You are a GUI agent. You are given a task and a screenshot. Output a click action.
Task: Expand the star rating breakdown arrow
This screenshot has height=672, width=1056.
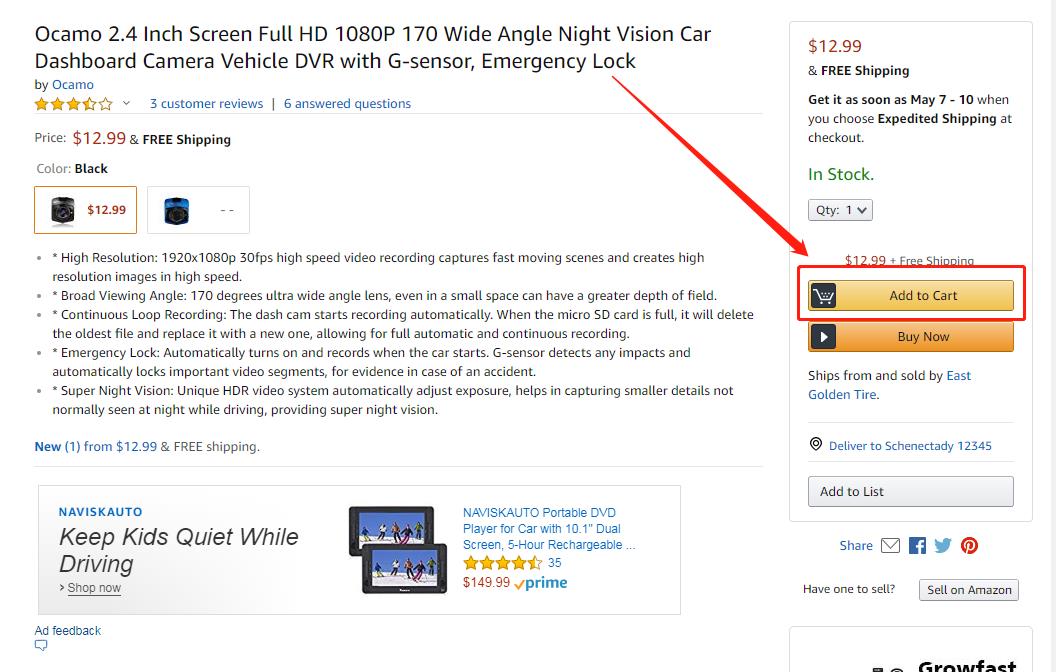[126, 103]
